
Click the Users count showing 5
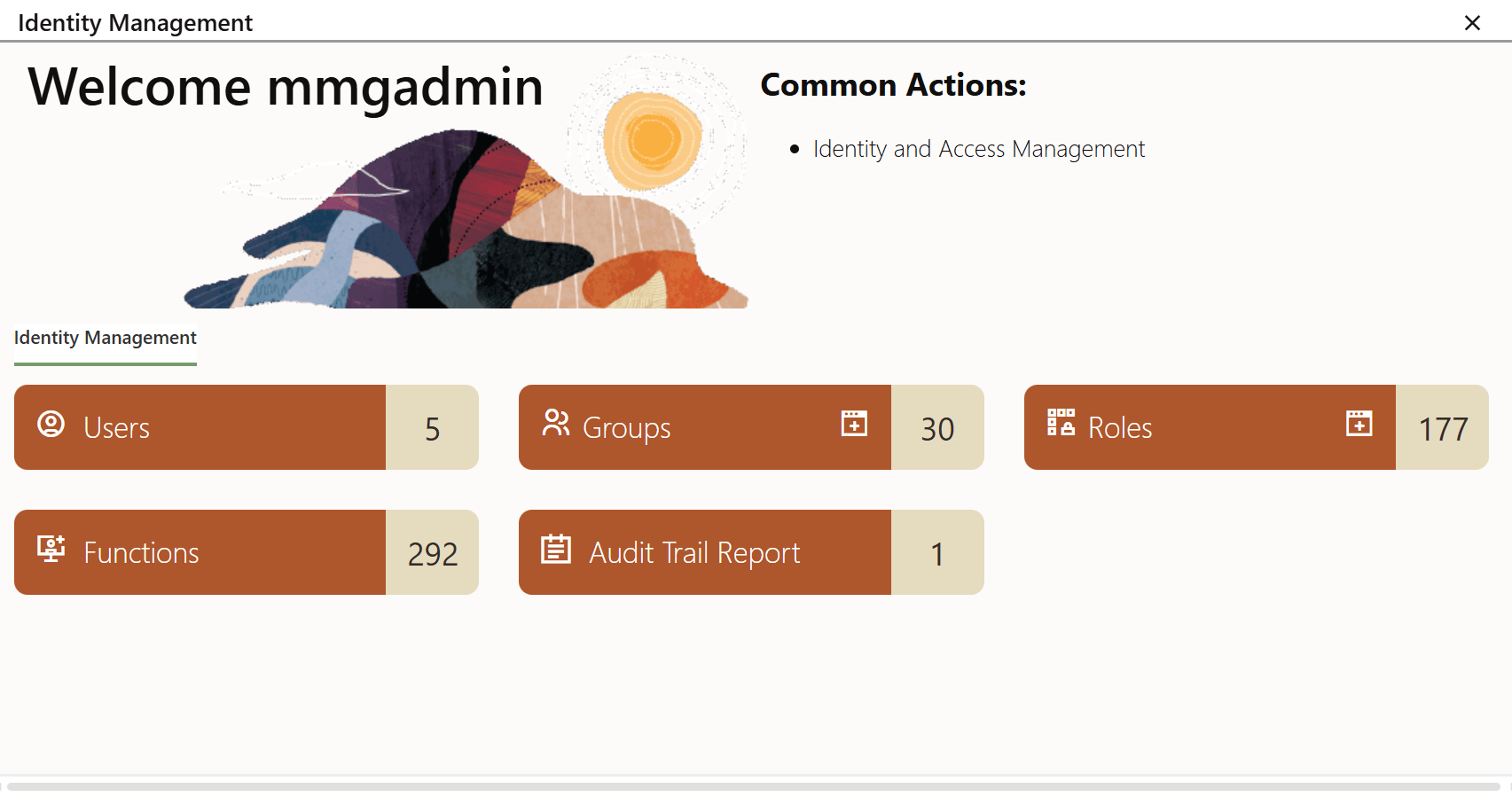pyautogui.click(x=432, y=427)
